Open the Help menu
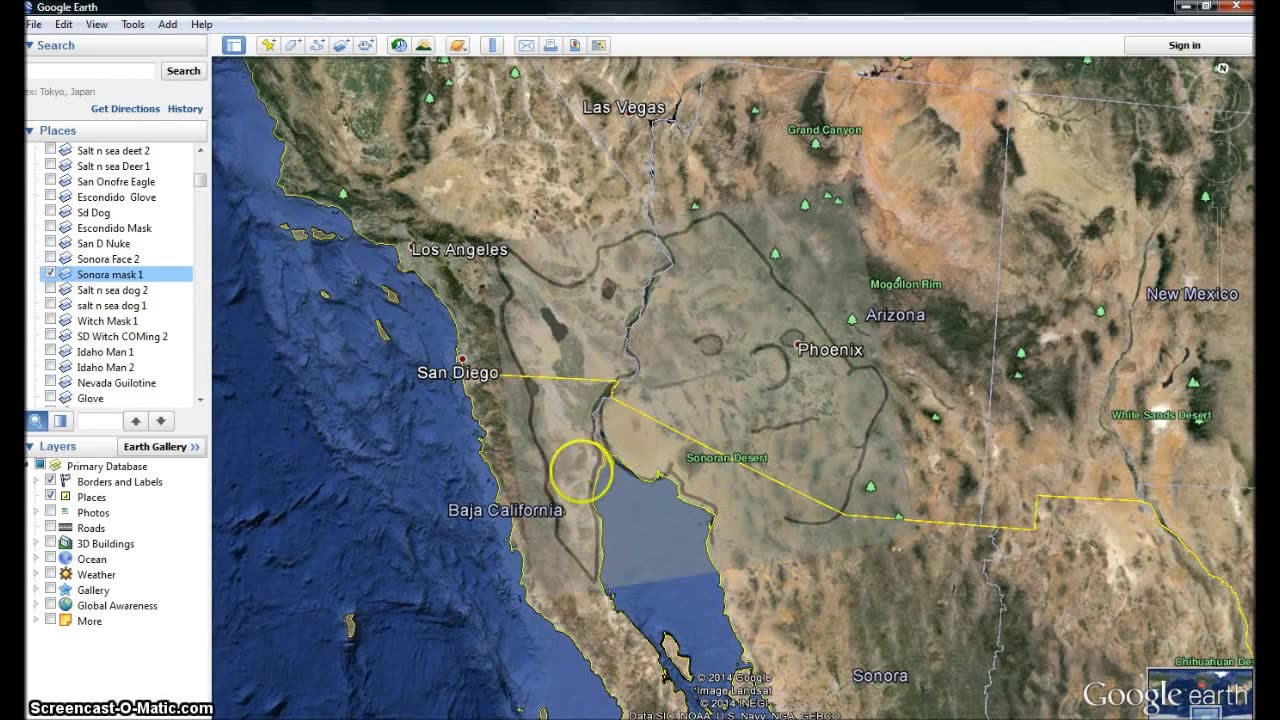Viewport: 1280px width, 720px height. click(x=201, y=24)
